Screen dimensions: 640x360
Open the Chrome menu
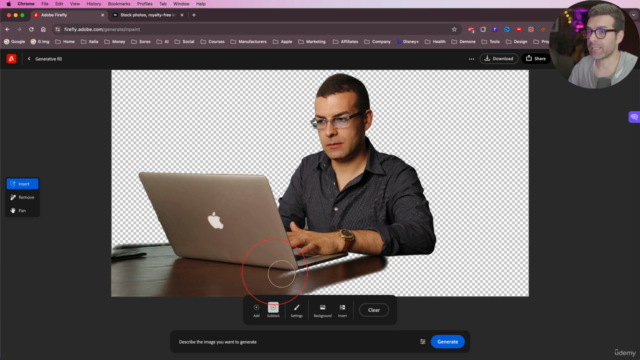[x=26, y=4]
